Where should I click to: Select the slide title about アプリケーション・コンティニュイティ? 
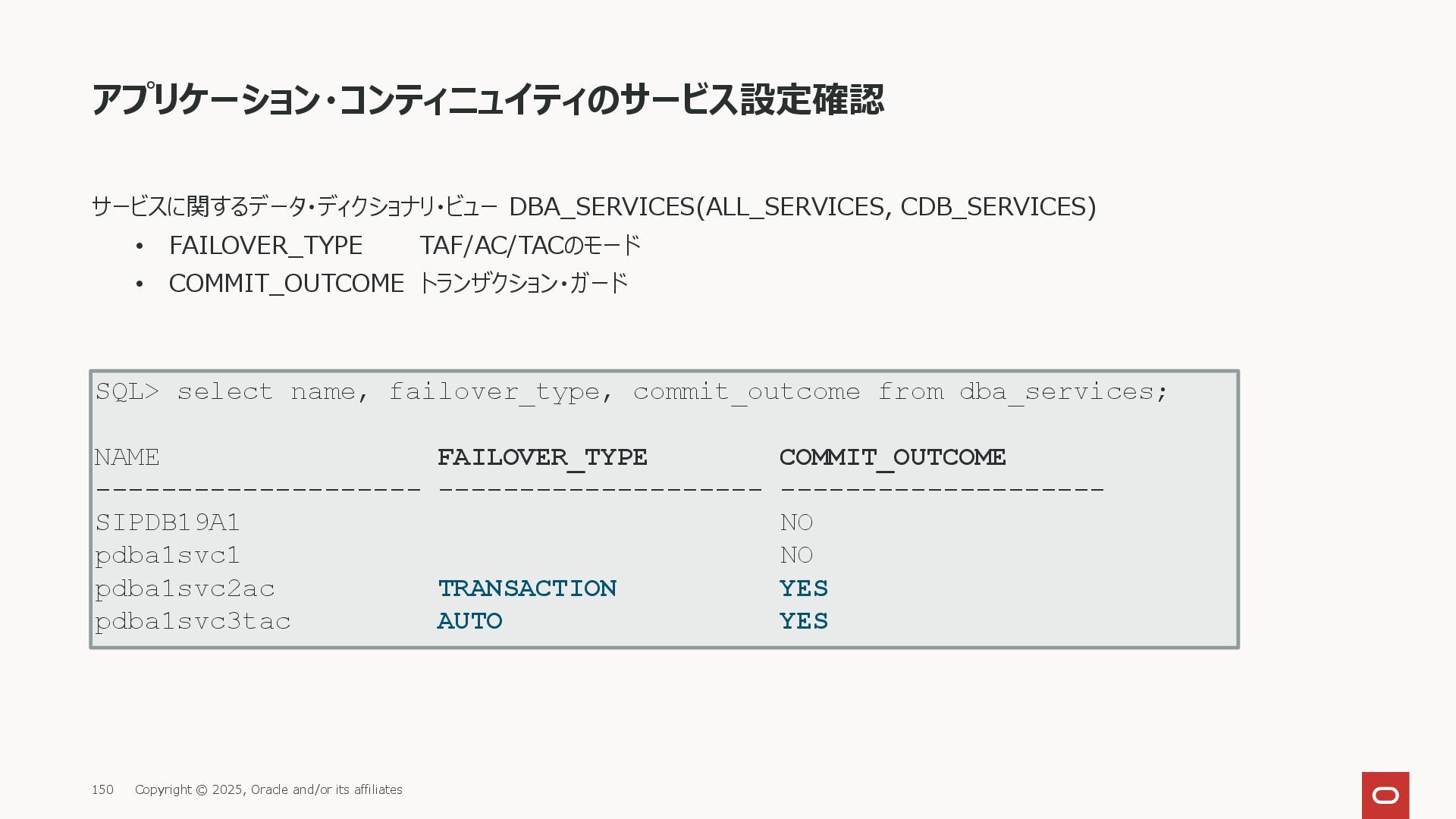pyautogui.click(x=488, y=99)
